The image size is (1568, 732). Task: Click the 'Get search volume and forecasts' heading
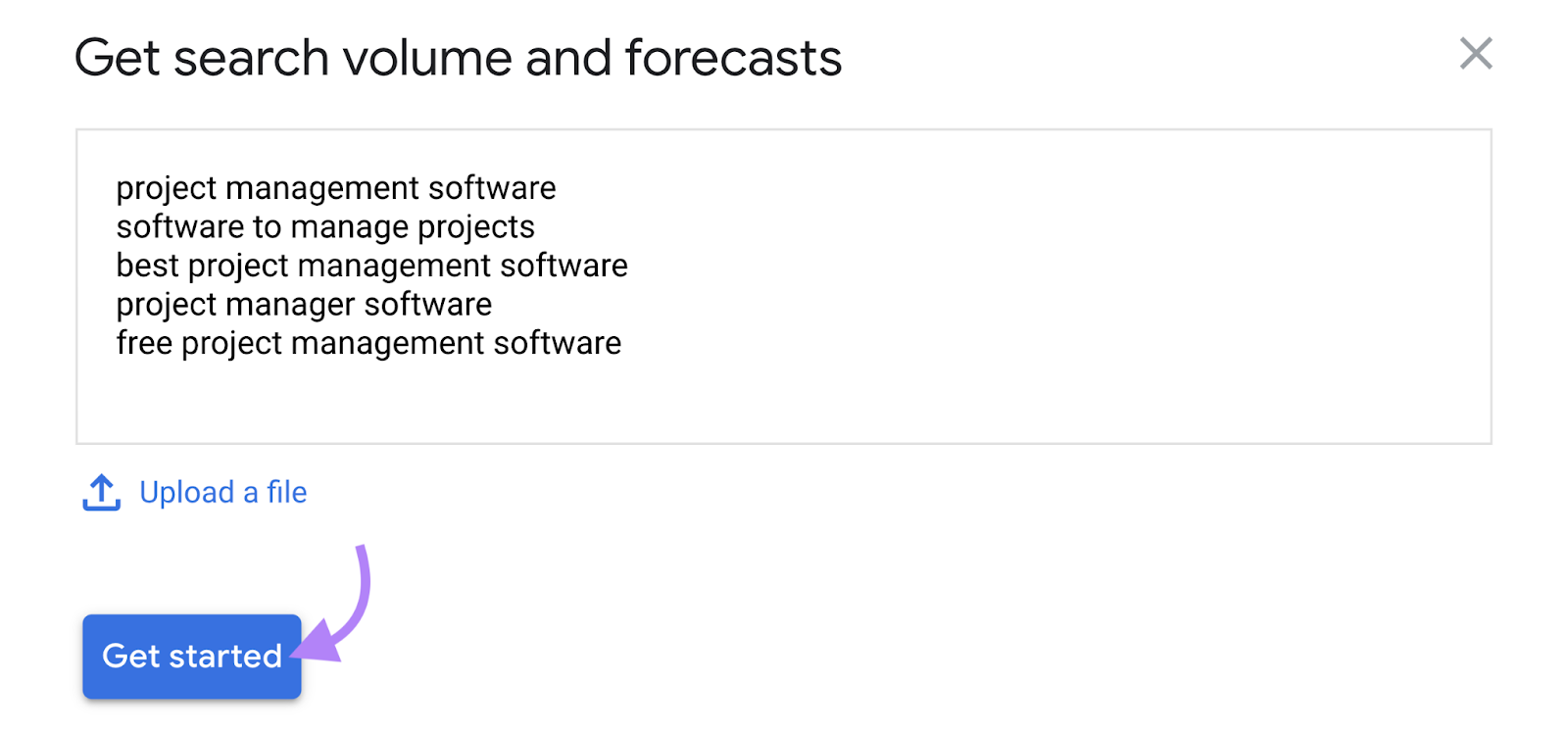458,58
